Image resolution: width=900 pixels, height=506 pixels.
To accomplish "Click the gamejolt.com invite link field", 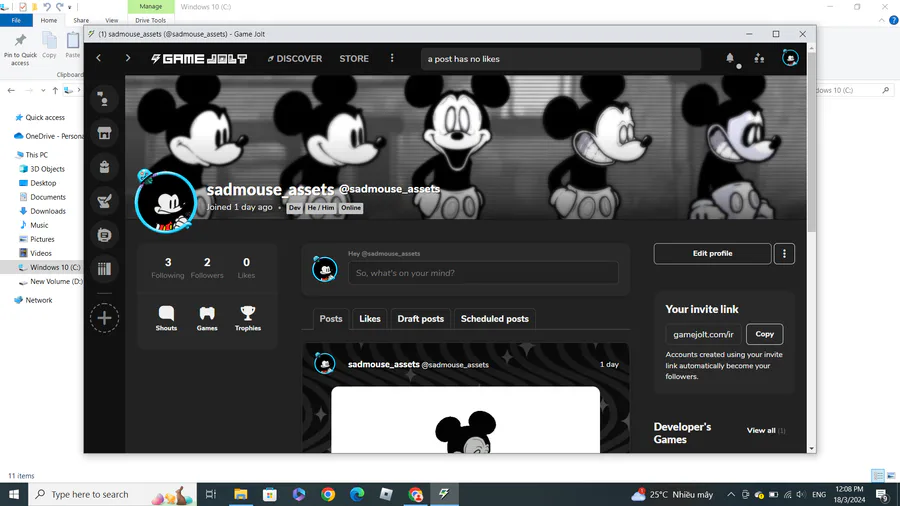I will pos(703,334).
